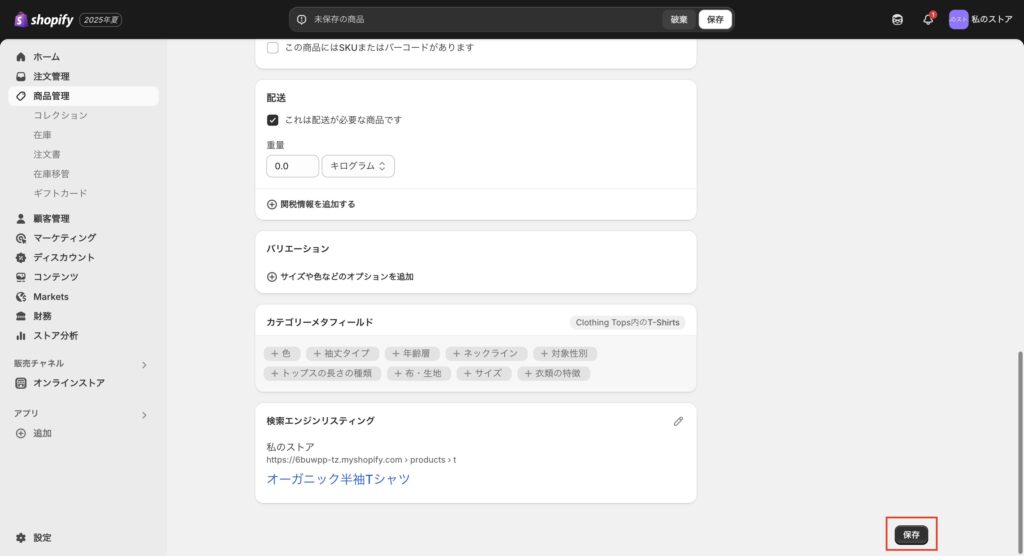Click the plus icon beside 関税情報を追加する

click(272, 204)
